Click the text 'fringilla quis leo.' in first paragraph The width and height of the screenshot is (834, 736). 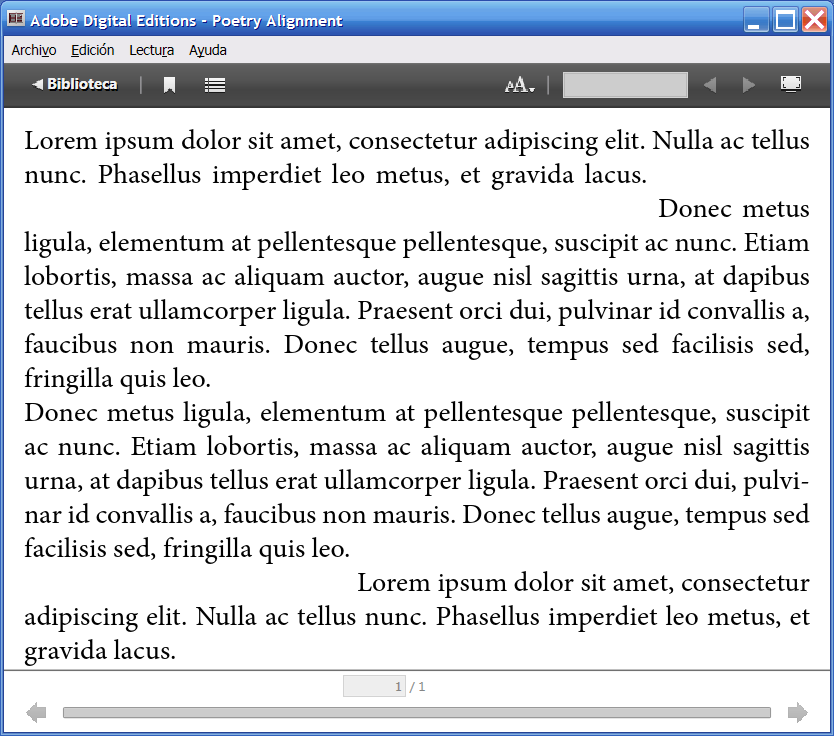[x=118, y=379]
